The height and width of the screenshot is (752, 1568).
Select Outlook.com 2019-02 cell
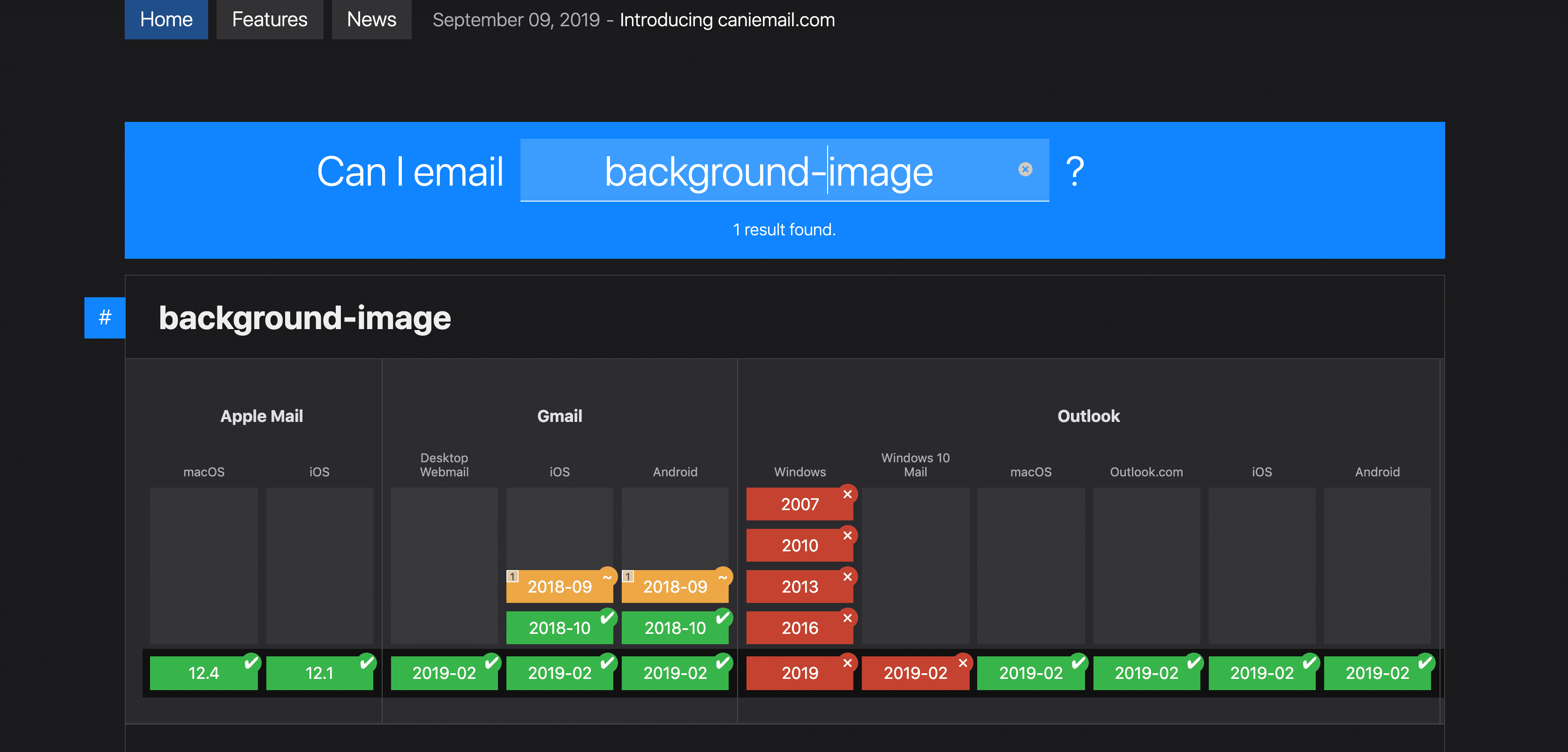(x=1147, y=673)
